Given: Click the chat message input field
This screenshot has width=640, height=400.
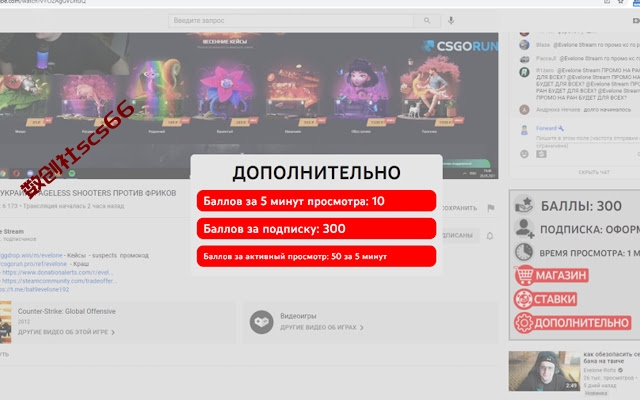Looking at the screenshot, I should pyautogui.click(x=588, y=142).
